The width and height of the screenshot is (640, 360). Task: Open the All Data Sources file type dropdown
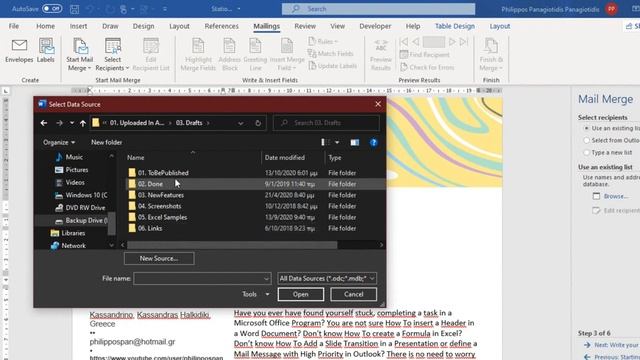point(327,278)
